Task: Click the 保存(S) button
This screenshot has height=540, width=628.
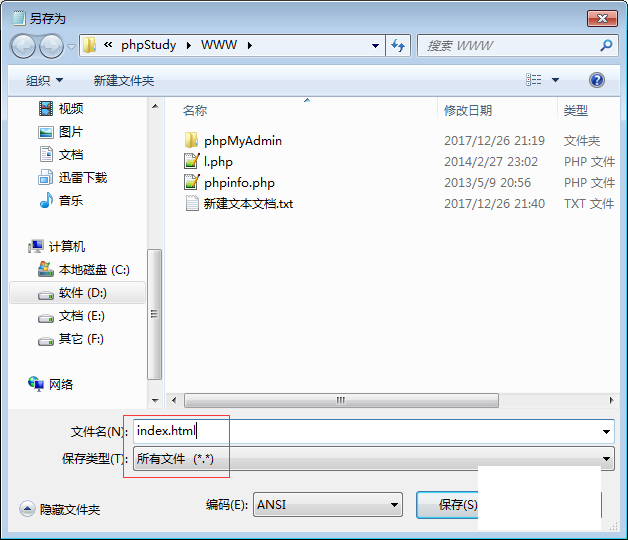Action: pyautogui.click(x=447, y=505)
